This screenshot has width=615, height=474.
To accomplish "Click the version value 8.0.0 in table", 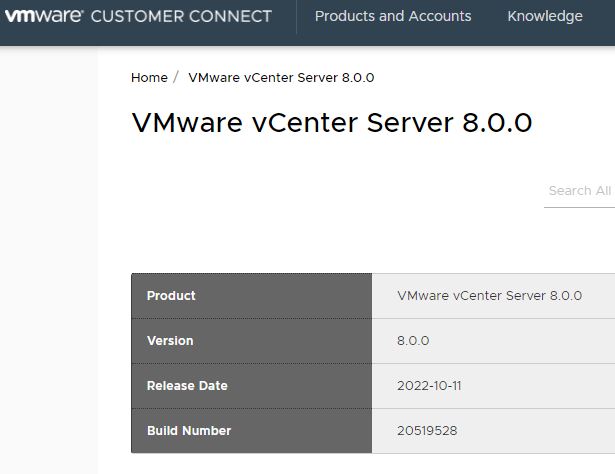I will coord(413,341).
